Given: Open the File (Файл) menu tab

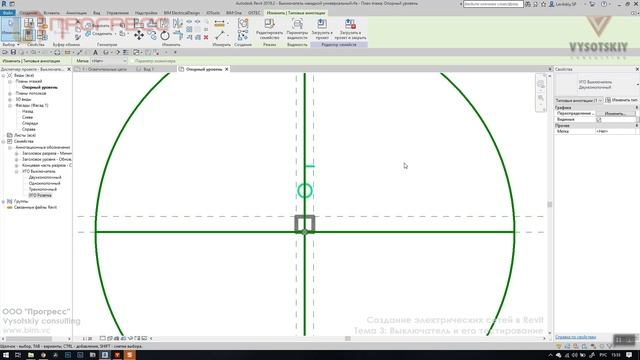Looking at the screenshot, I should point(7,13).
